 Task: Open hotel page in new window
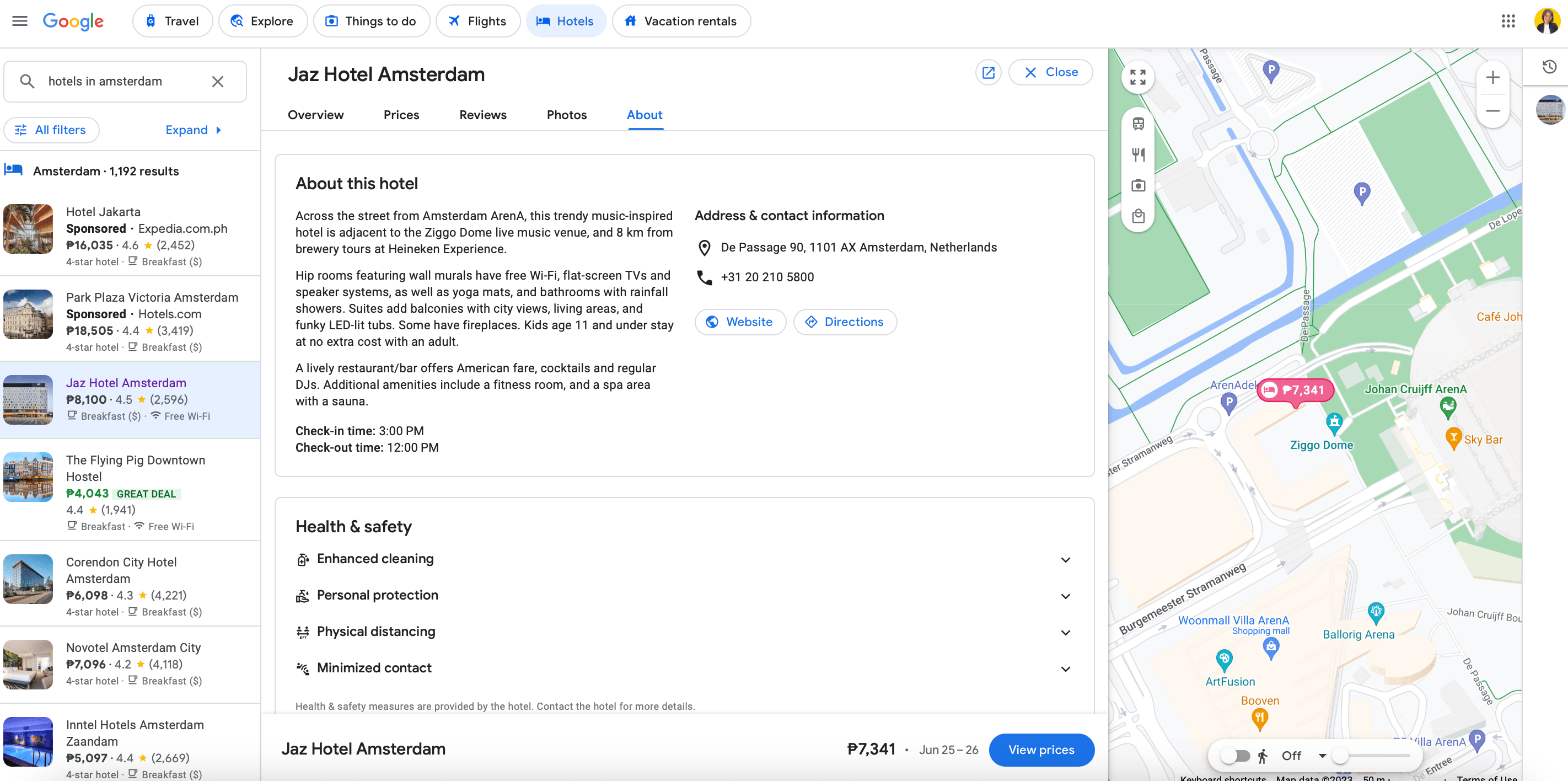tap(988, 72)
